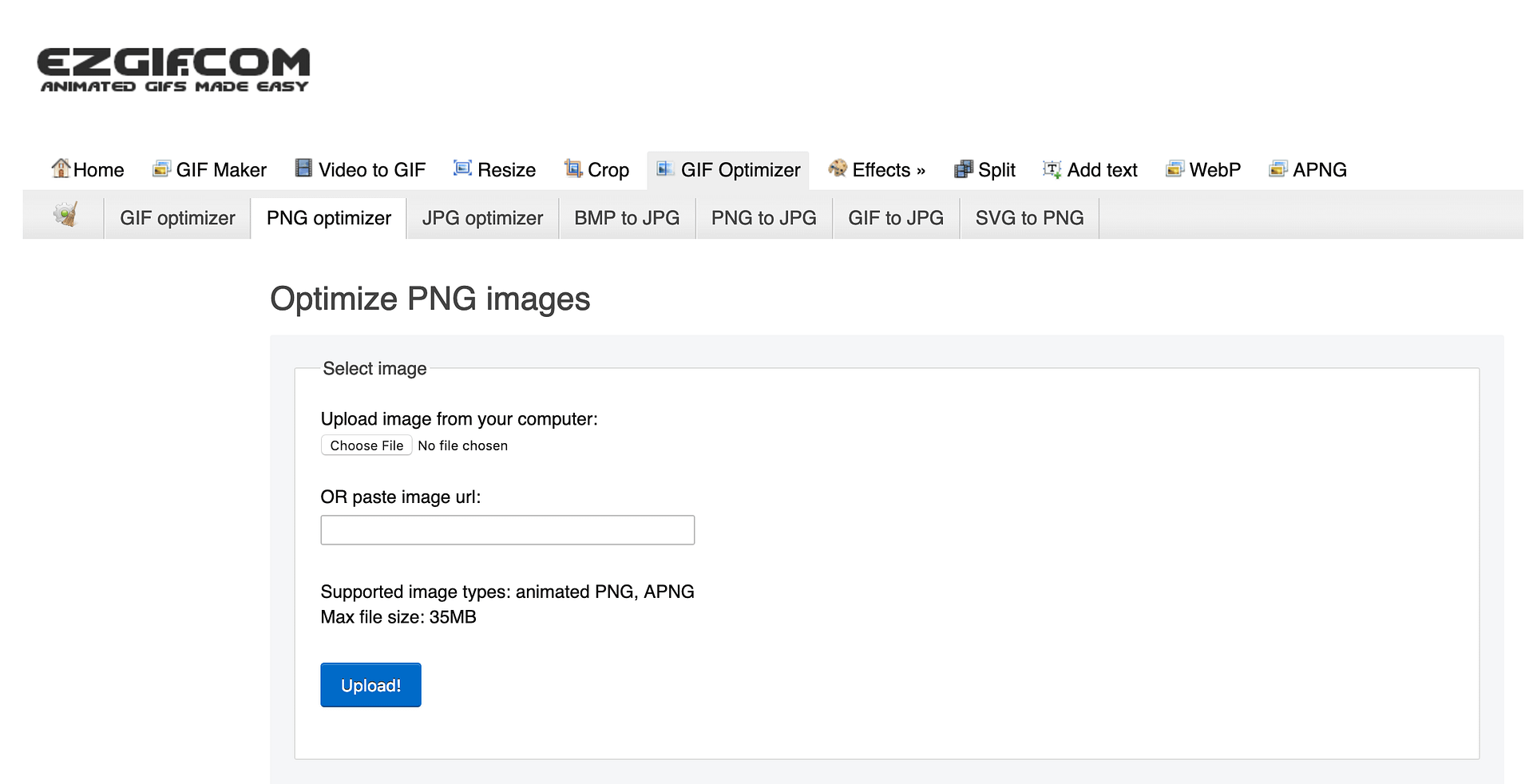Switch to the GIF optimizer tab
The height and width of the screenshot is (784, 1533).
177,218
